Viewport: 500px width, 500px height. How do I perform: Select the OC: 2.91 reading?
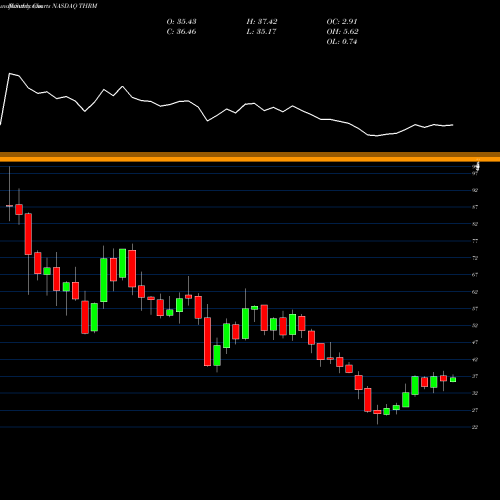point(342,22)
